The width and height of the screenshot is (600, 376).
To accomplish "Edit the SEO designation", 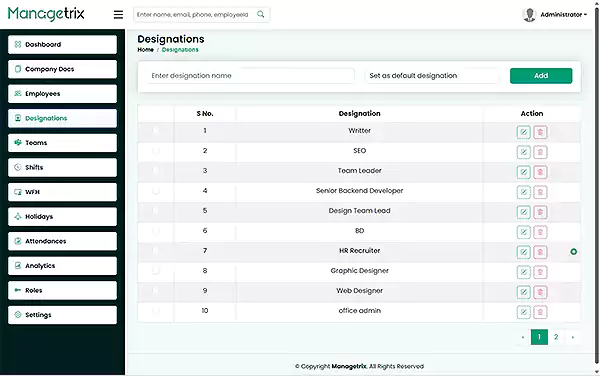I will (x=523, y=152).
